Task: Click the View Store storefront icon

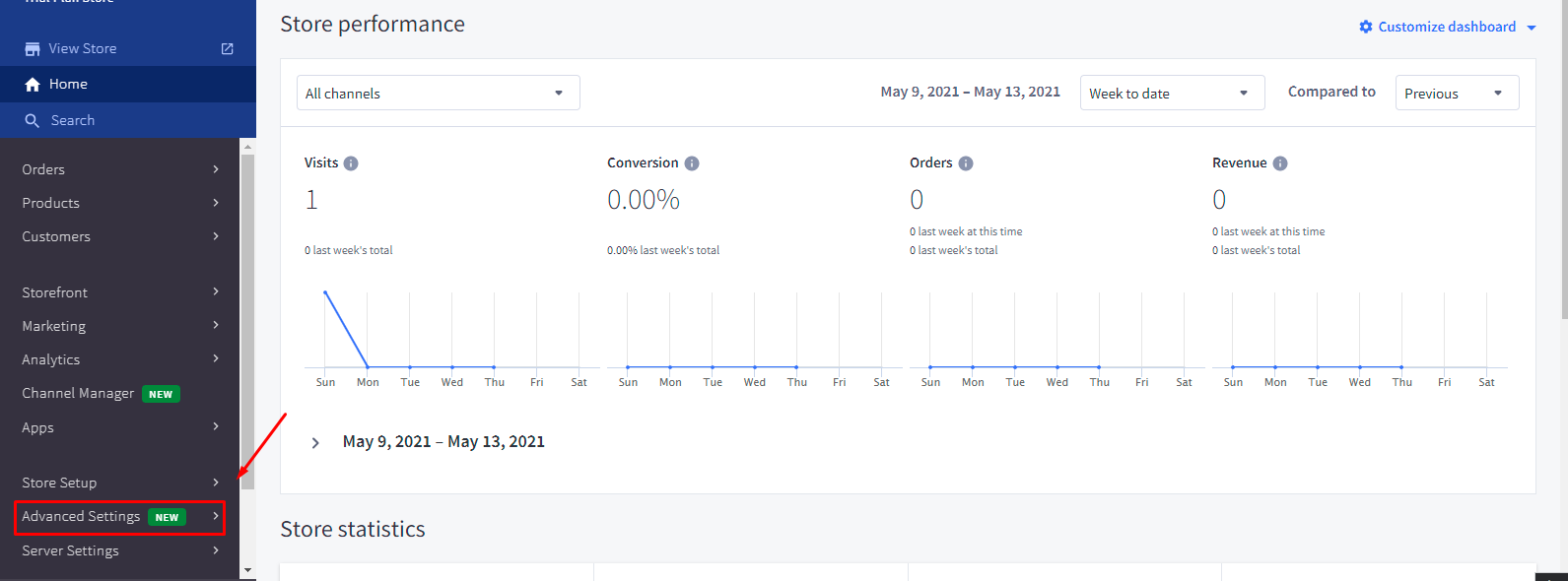Action: click(33, 49)
